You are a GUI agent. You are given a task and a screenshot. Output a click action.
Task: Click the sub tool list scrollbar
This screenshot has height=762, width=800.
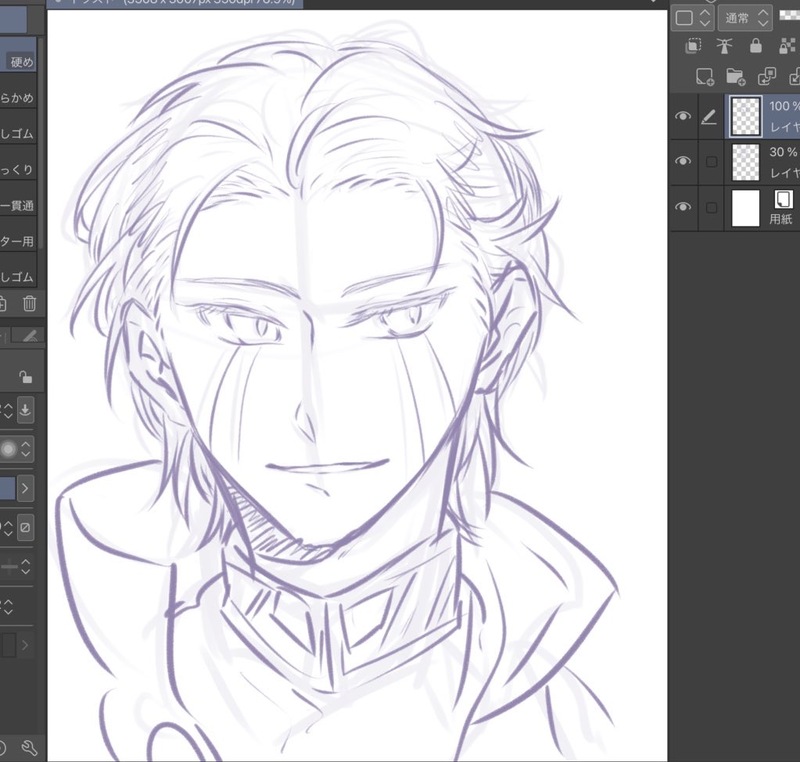click(41, 143)
